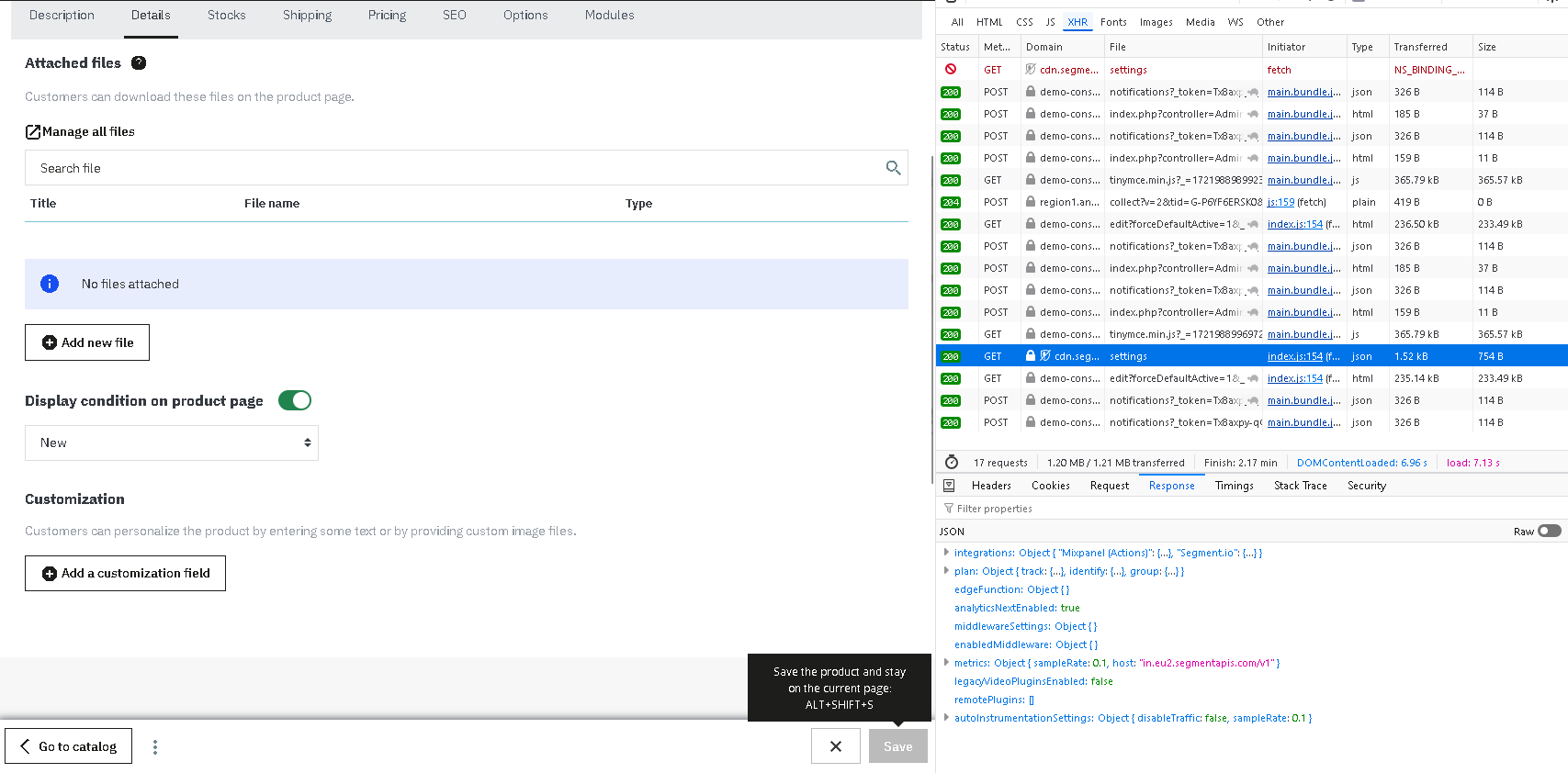1568x773 pixels.
Task: Click the Search file input field
Action: click(x=467, y=168)
